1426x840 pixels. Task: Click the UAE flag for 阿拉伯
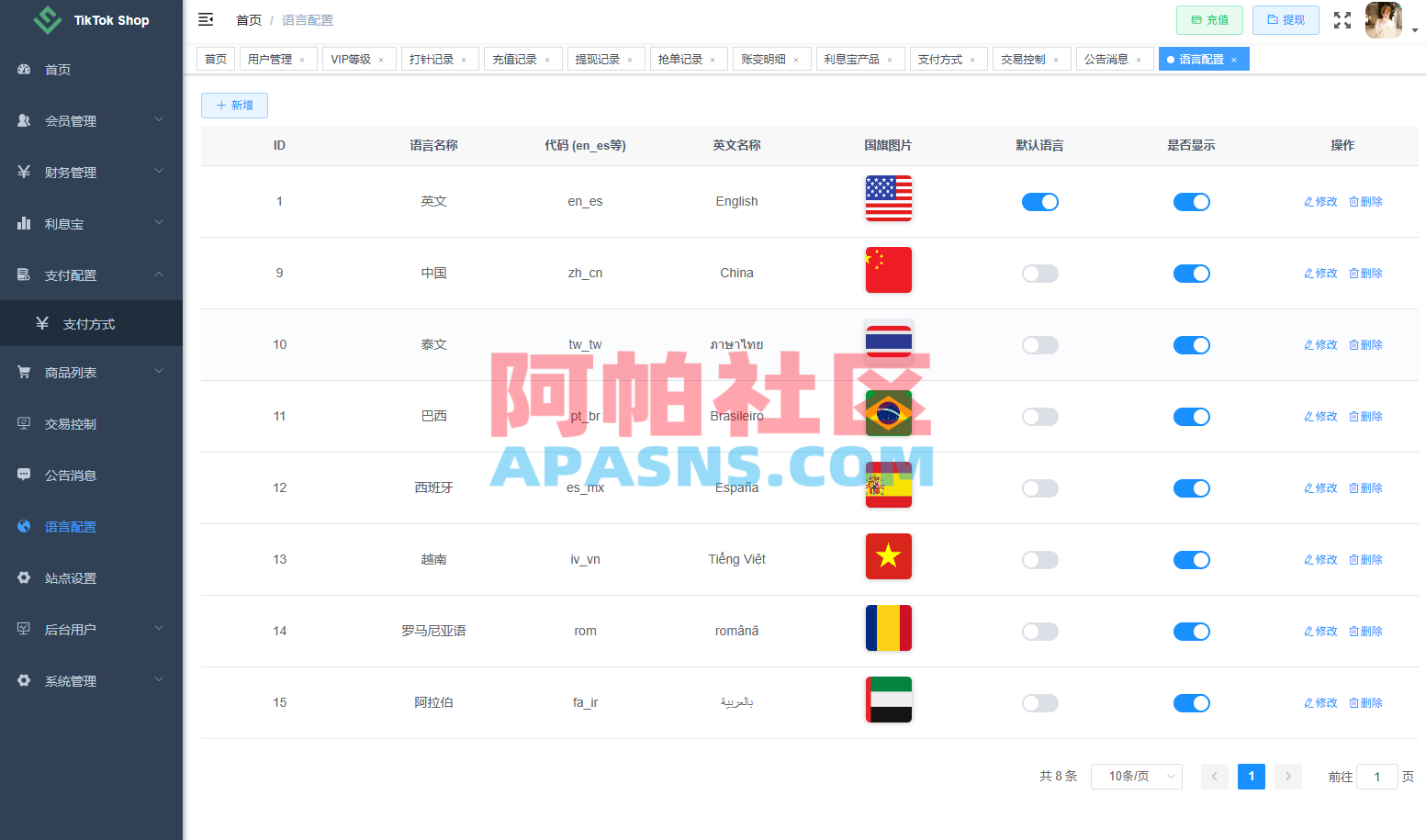889,700
